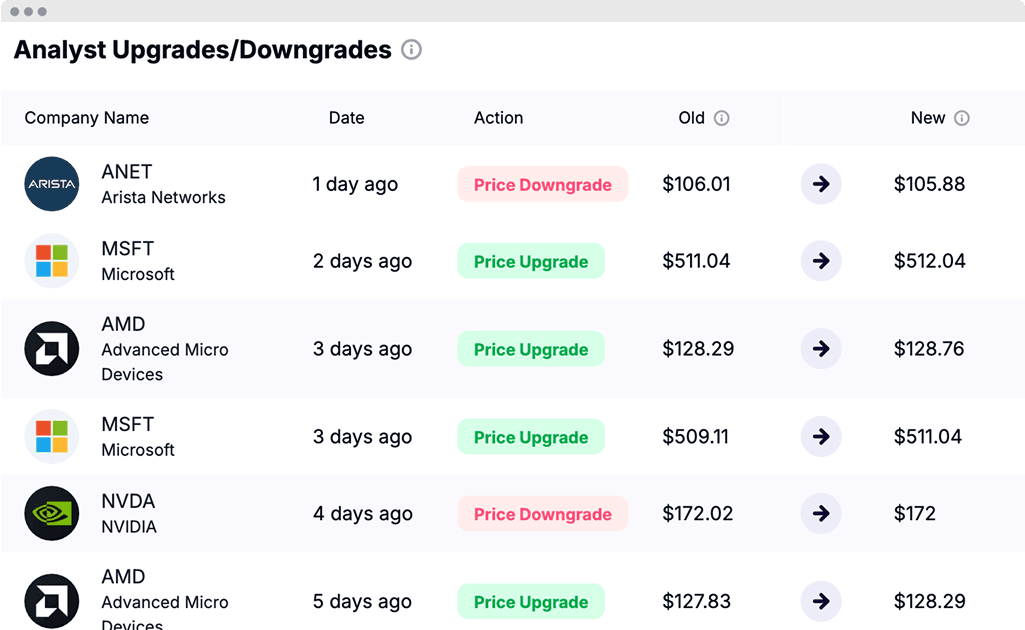This screenshot has height=630, width=1025.
Task: Click arrow button next to $509.11
Action: pyautogui.click(x=821, y=436)
